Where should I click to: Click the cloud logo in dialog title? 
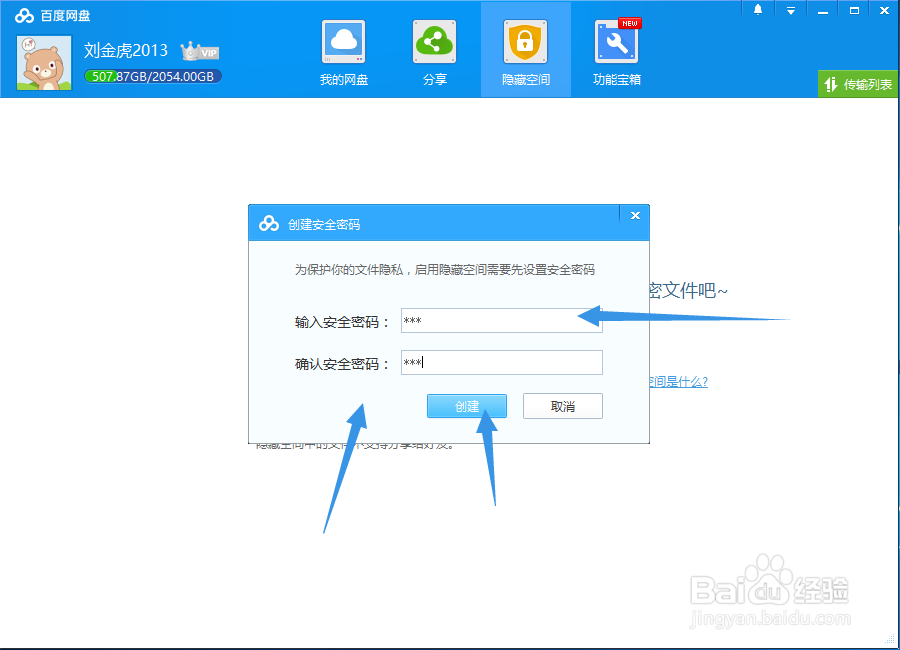pyautogui.click(x=269, y=223)
